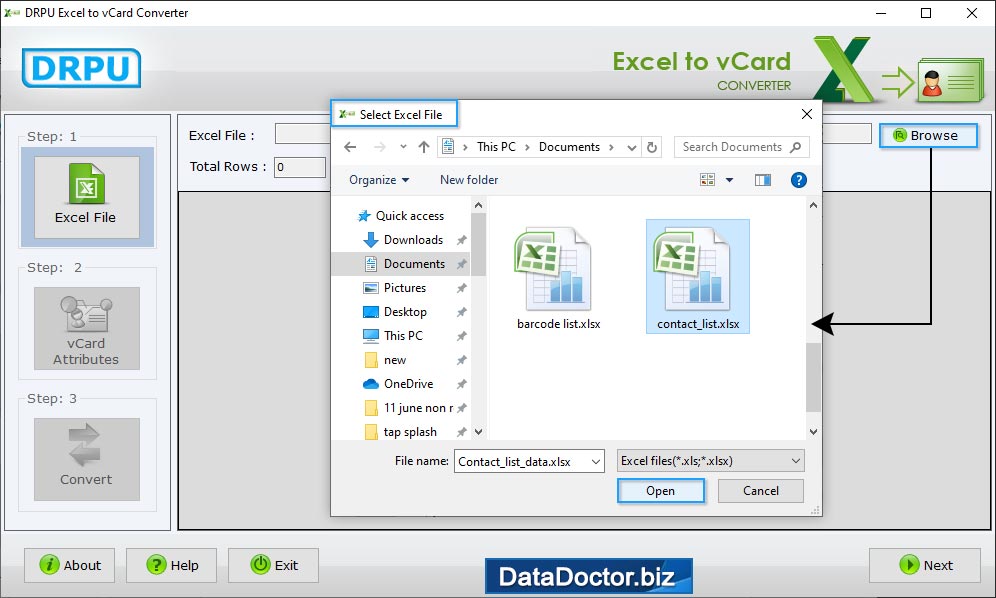
Task: Cancel the Select Excel File dialog
Action: coord(760,491)
